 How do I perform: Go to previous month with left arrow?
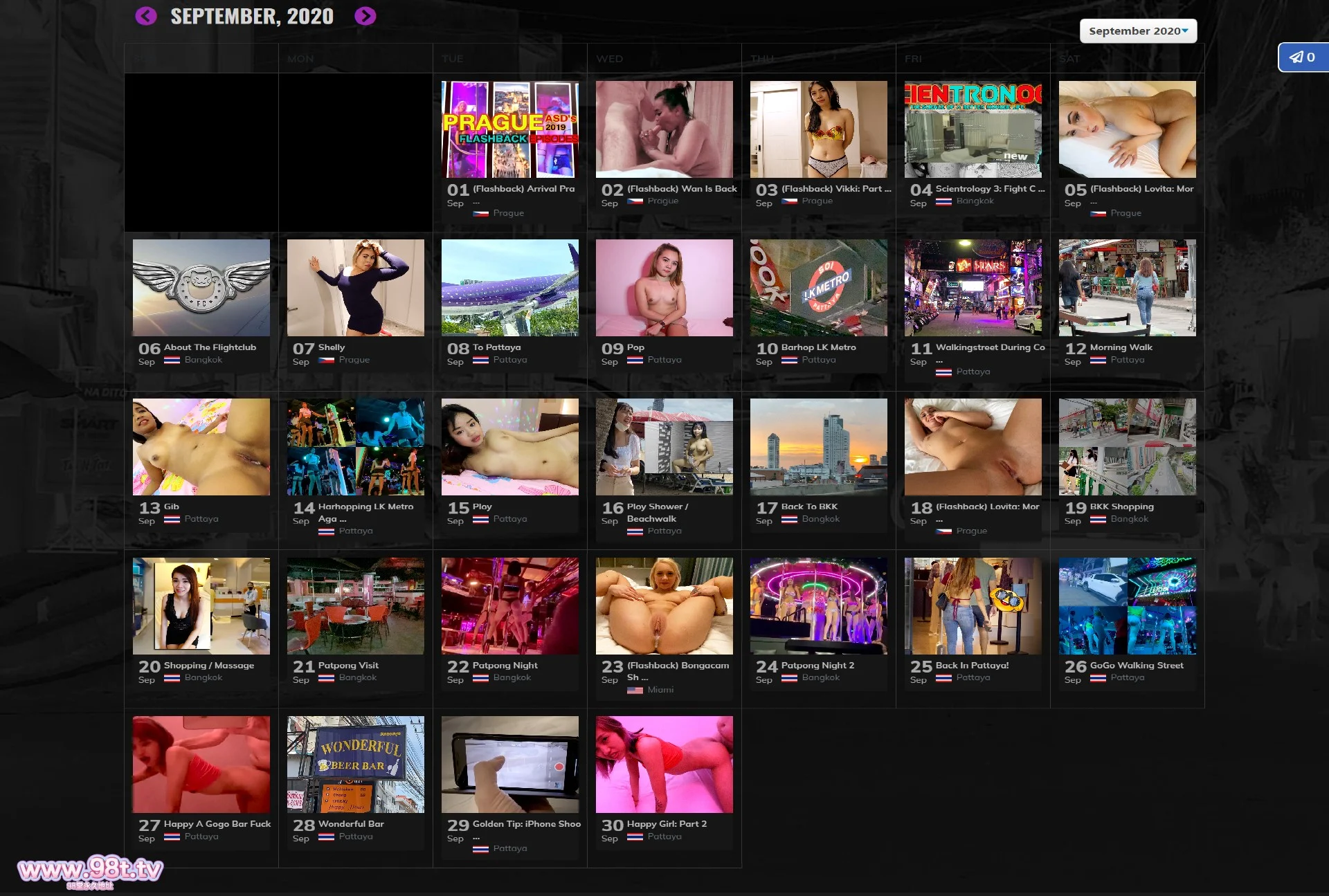pos(145,16)
